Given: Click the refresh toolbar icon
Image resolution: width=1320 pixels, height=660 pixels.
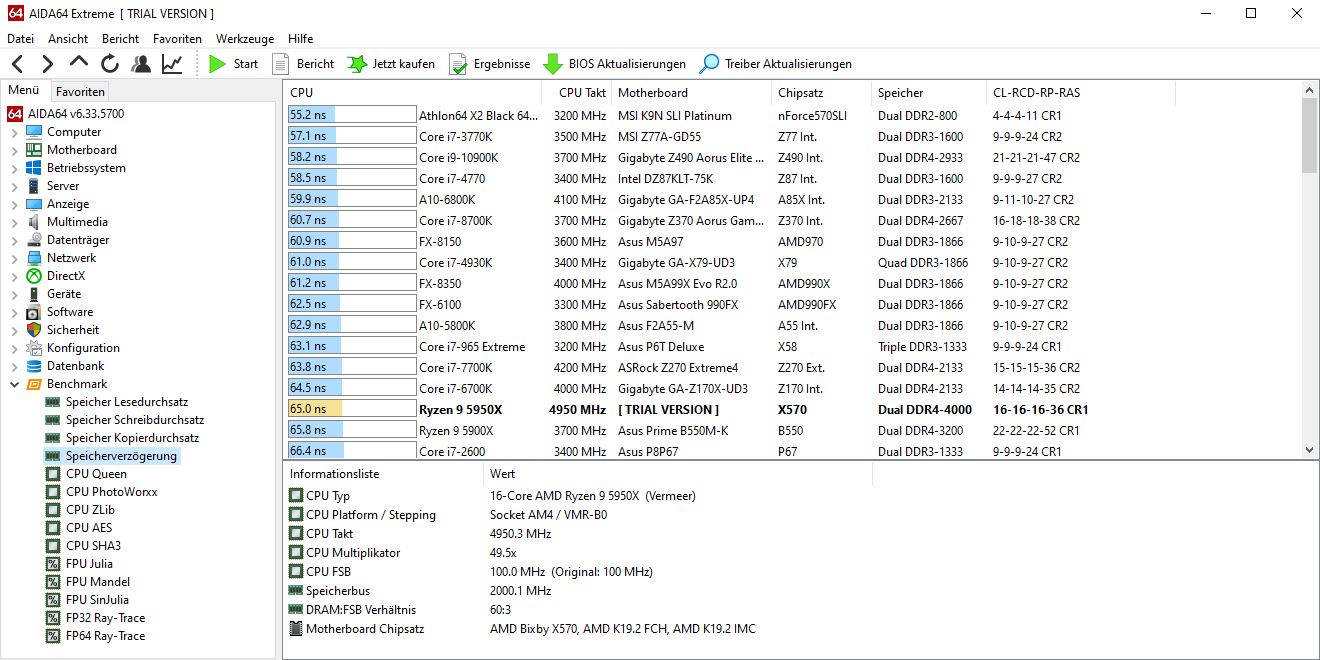Looking at the screenshot, I should pyautogui.click(x=110, y=64).
